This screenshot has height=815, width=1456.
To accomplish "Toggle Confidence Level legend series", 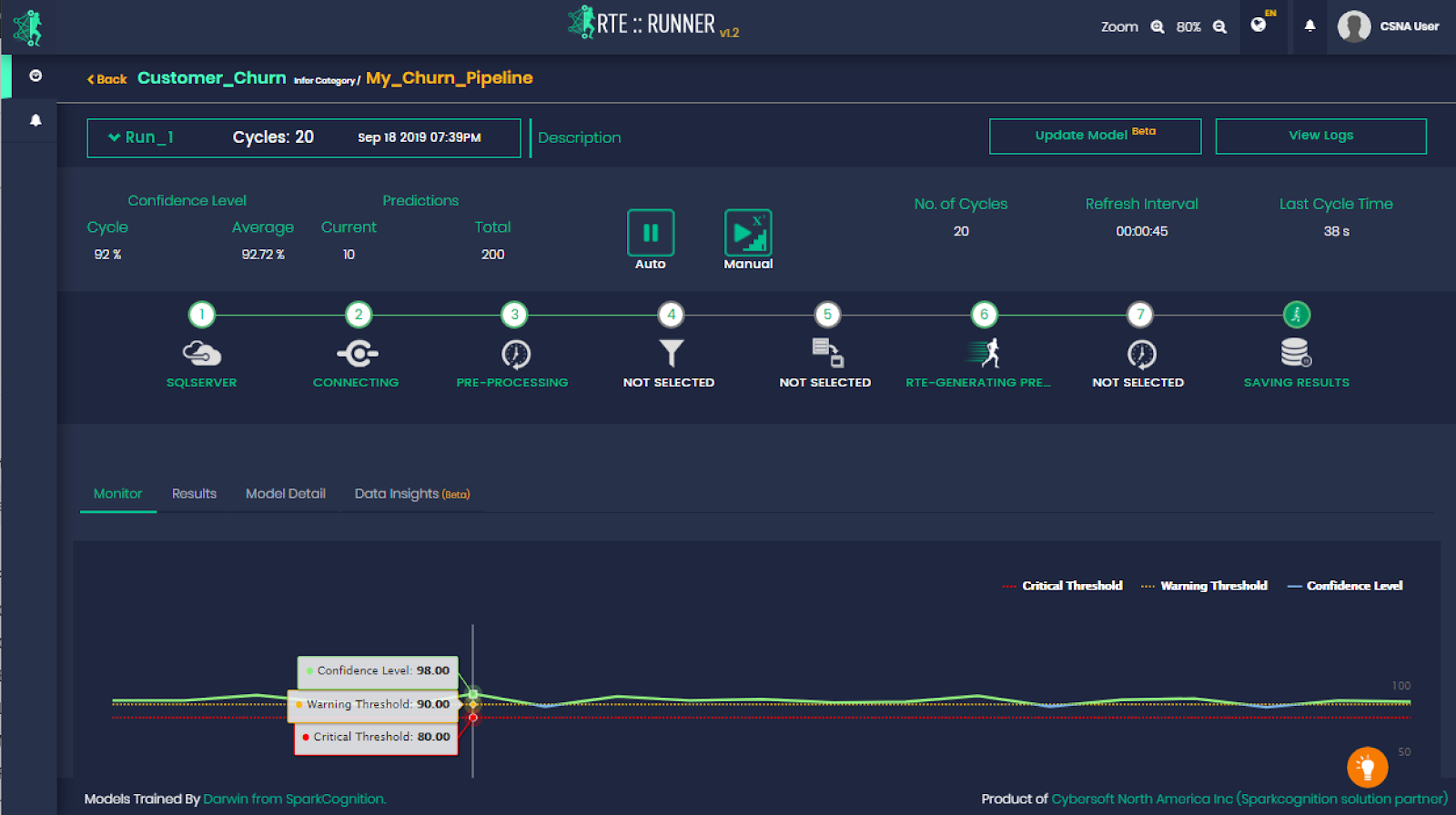I will pos(1345,586).
